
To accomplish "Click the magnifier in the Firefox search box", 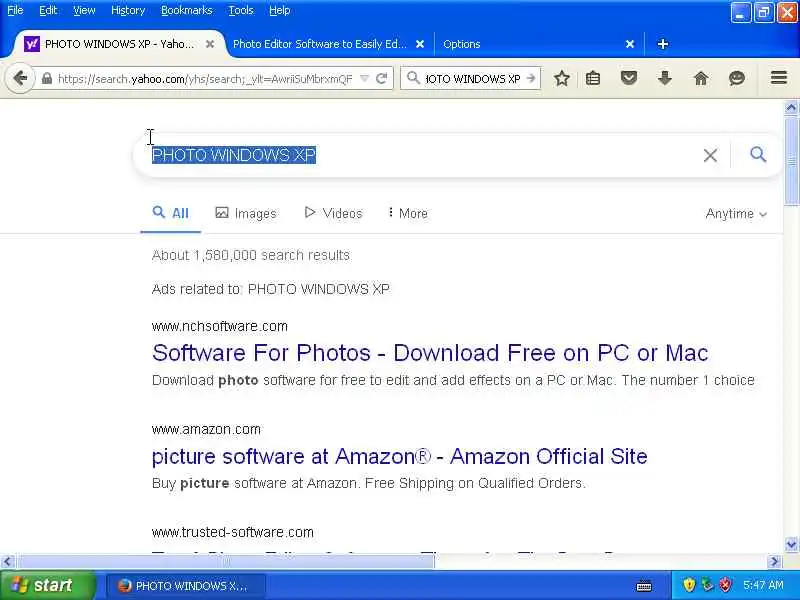I will coord(413,79).
